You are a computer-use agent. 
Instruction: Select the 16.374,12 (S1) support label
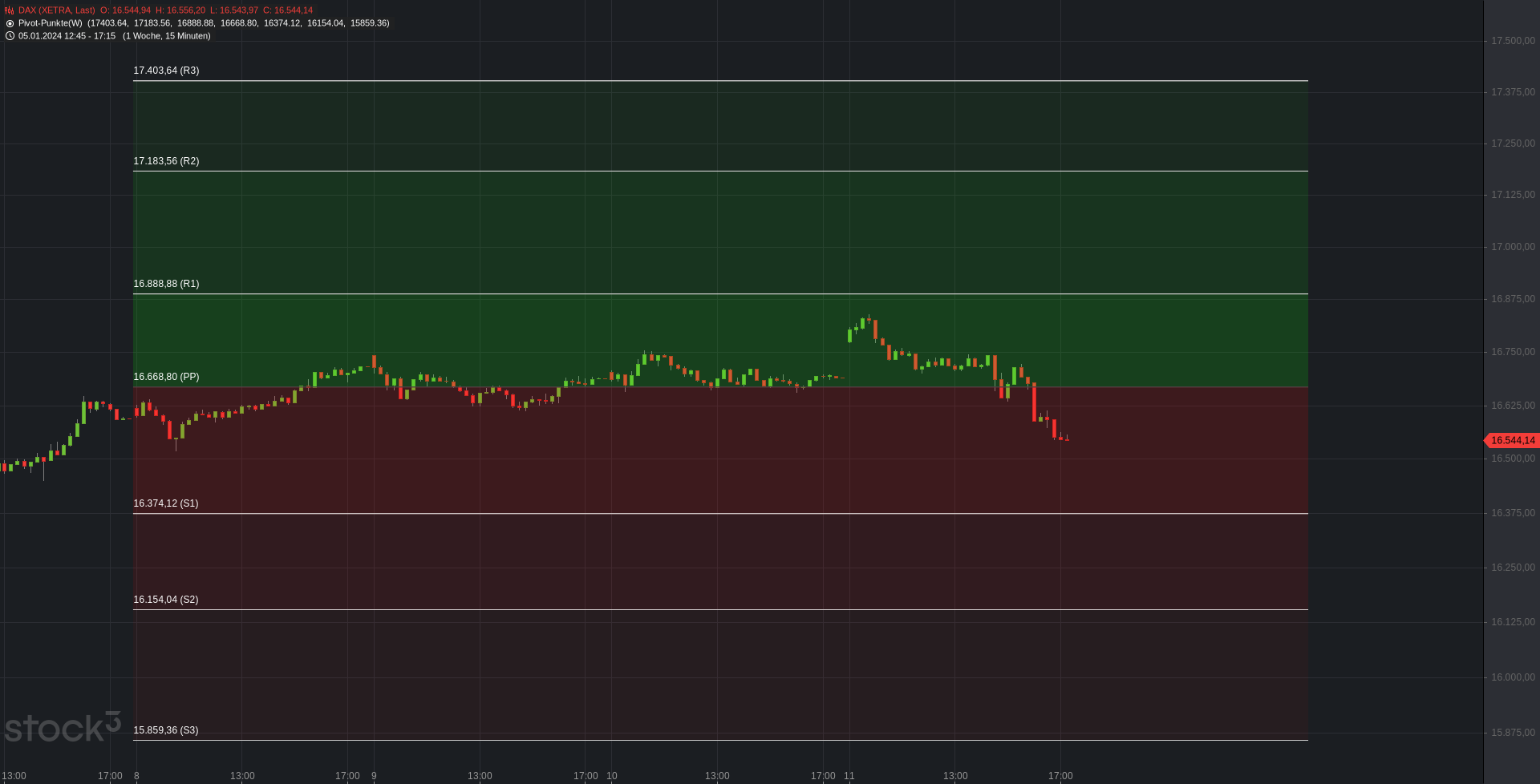[x=165, y=503]
